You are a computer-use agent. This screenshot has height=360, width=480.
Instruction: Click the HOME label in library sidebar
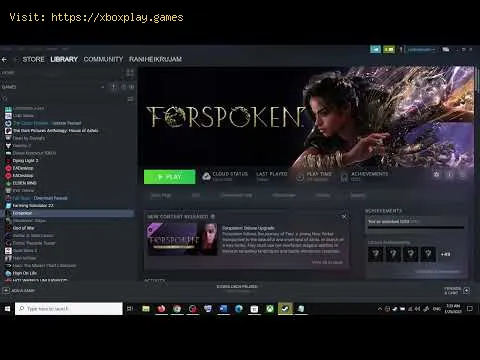click(8, 73)
